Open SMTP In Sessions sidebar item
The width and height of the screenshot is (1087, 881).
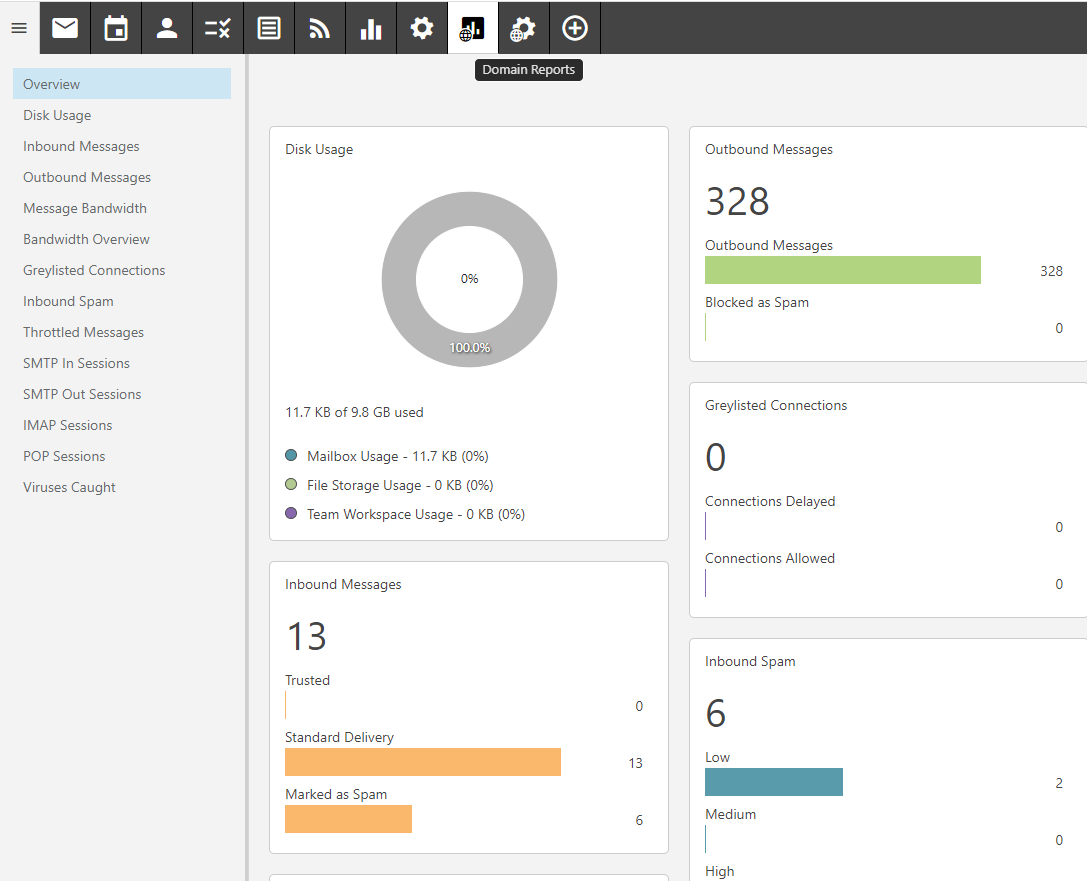click(x=76, y=363)
